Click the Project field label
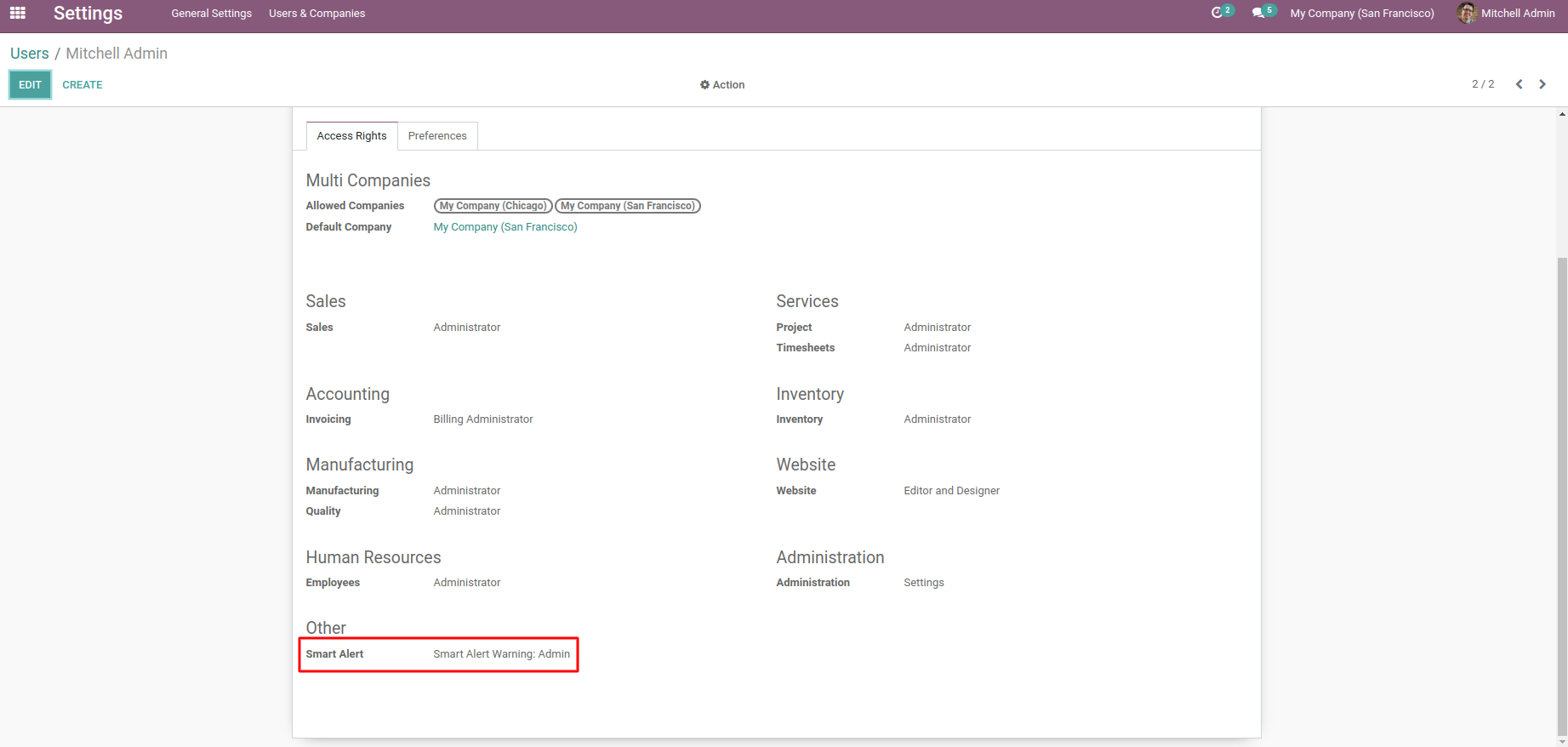1568x747 pixels. pyautogui.click(x=795, y=328)
